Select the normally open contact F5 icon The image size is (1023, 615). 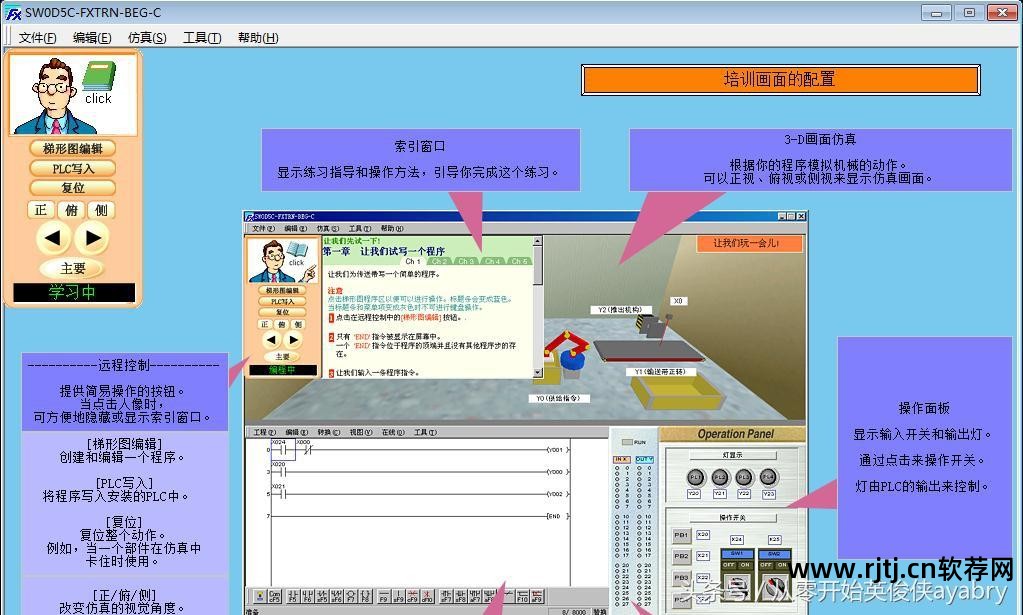pos(291,597)
